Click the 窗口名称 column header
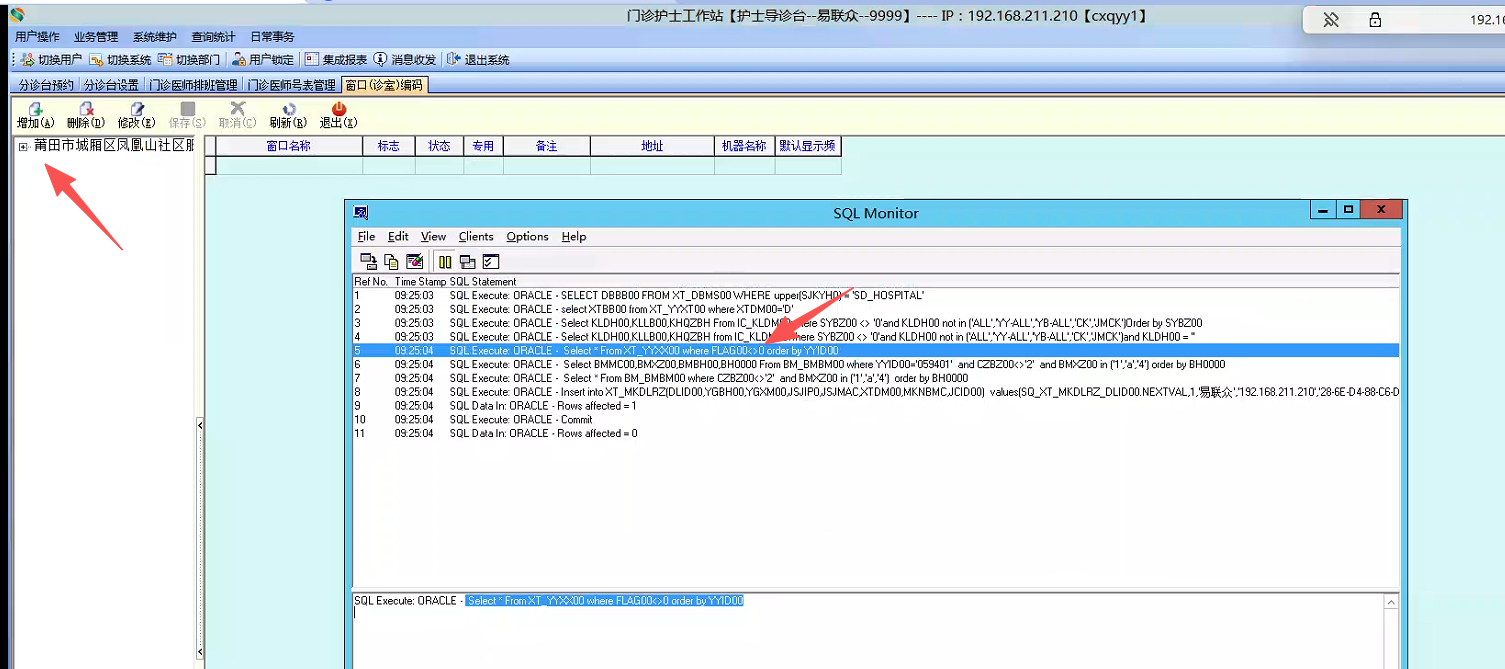 click(289, 146)
